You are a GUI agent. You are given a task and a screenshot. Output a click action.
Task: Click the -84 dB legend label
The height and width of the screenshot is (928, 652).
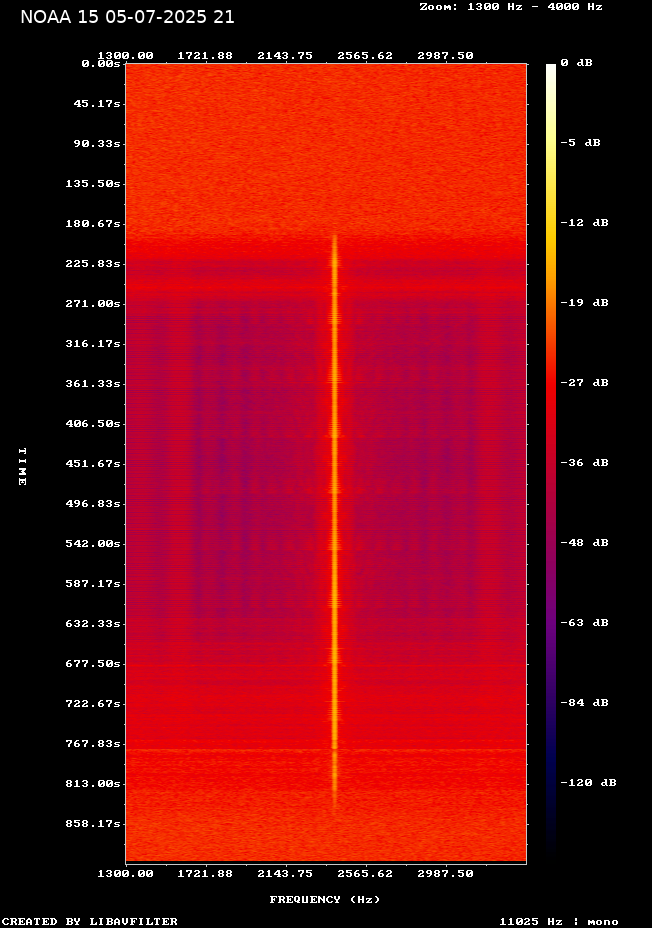coord(585,703)
